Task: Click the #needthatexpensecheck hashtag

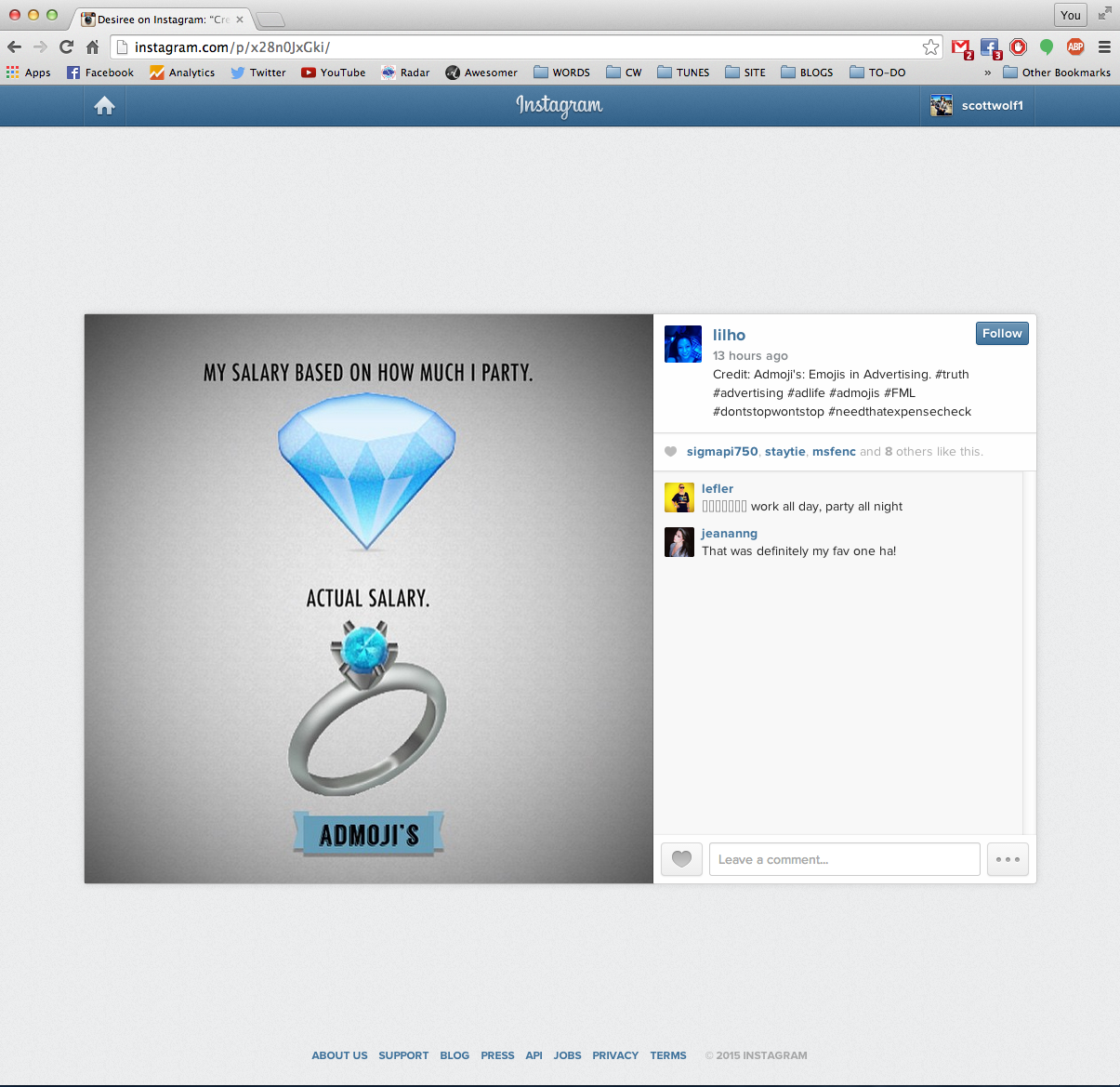Action: click(x=900, y=411)
